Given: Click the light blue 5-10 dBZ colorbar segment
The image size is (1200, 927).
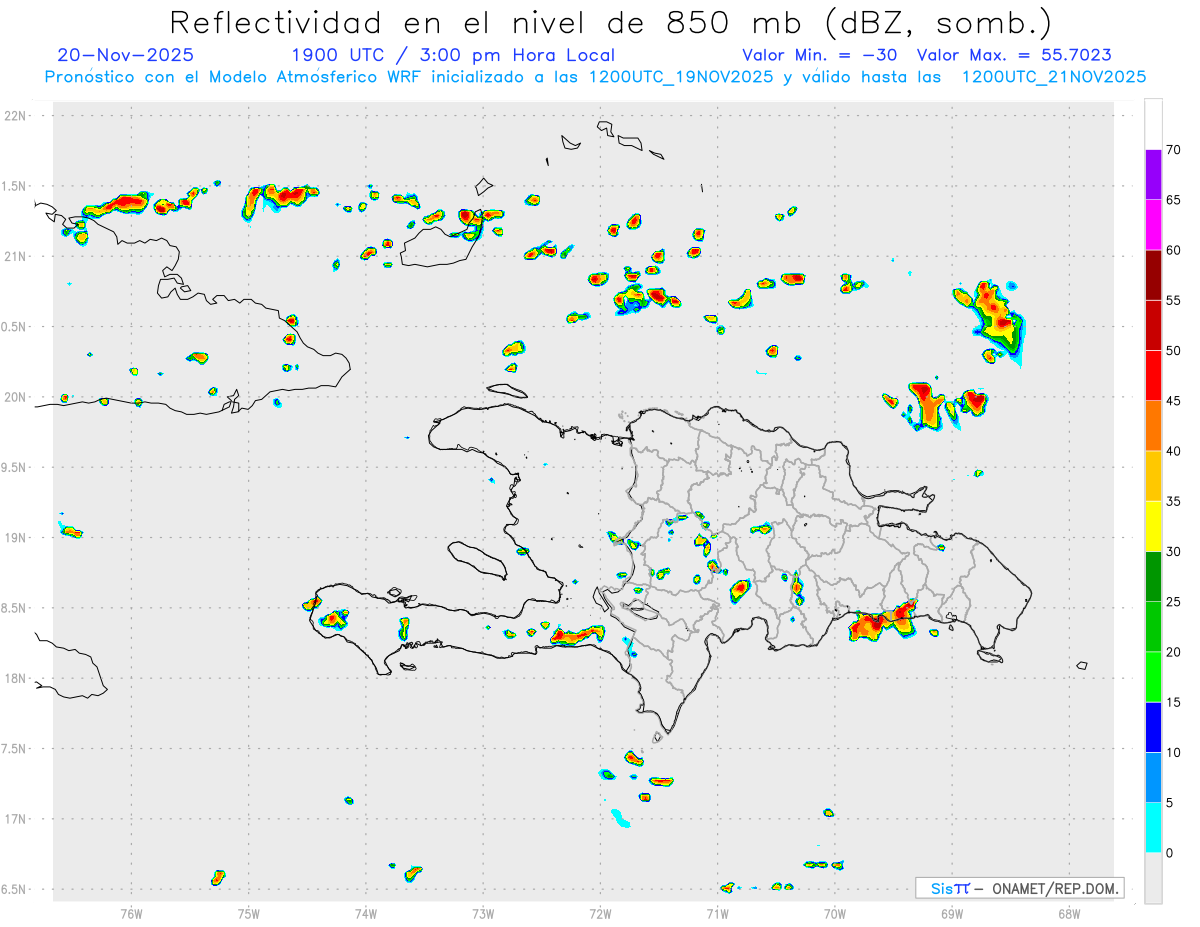Looking at the screenshot, I should pos(1153,777).
